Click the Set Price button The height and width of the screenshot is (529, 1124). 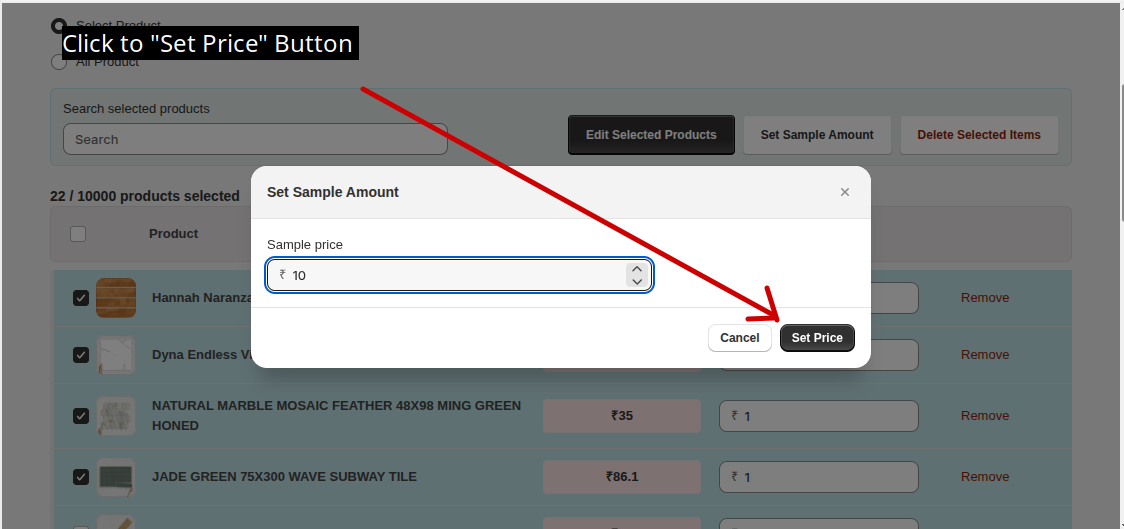(817, 338)
